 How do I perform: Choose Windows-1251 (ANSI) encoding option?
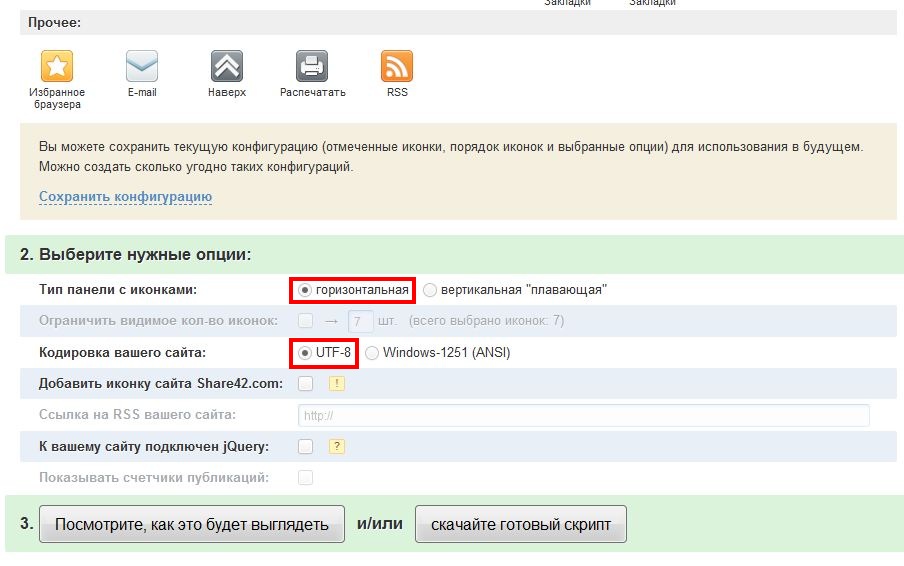point(372,352)
